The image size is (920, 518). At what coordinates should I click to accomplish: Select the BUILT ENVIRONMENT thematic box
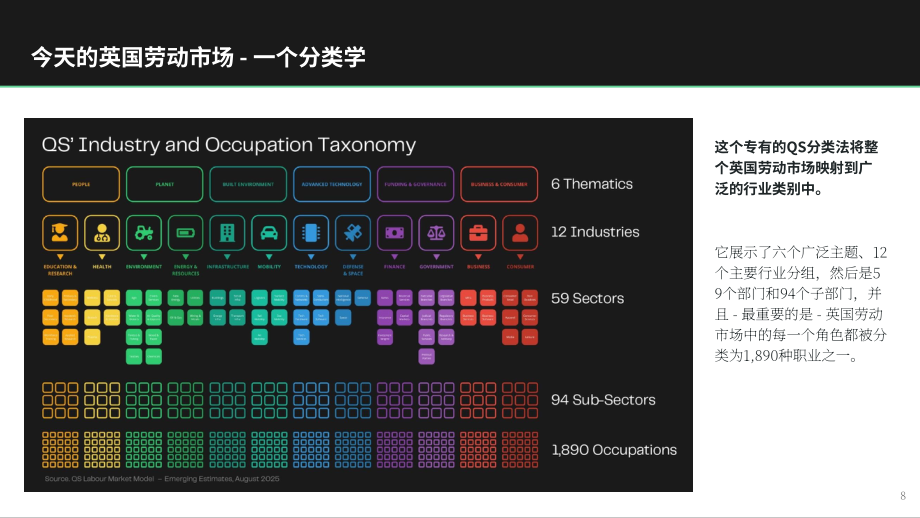coord(248,184)
